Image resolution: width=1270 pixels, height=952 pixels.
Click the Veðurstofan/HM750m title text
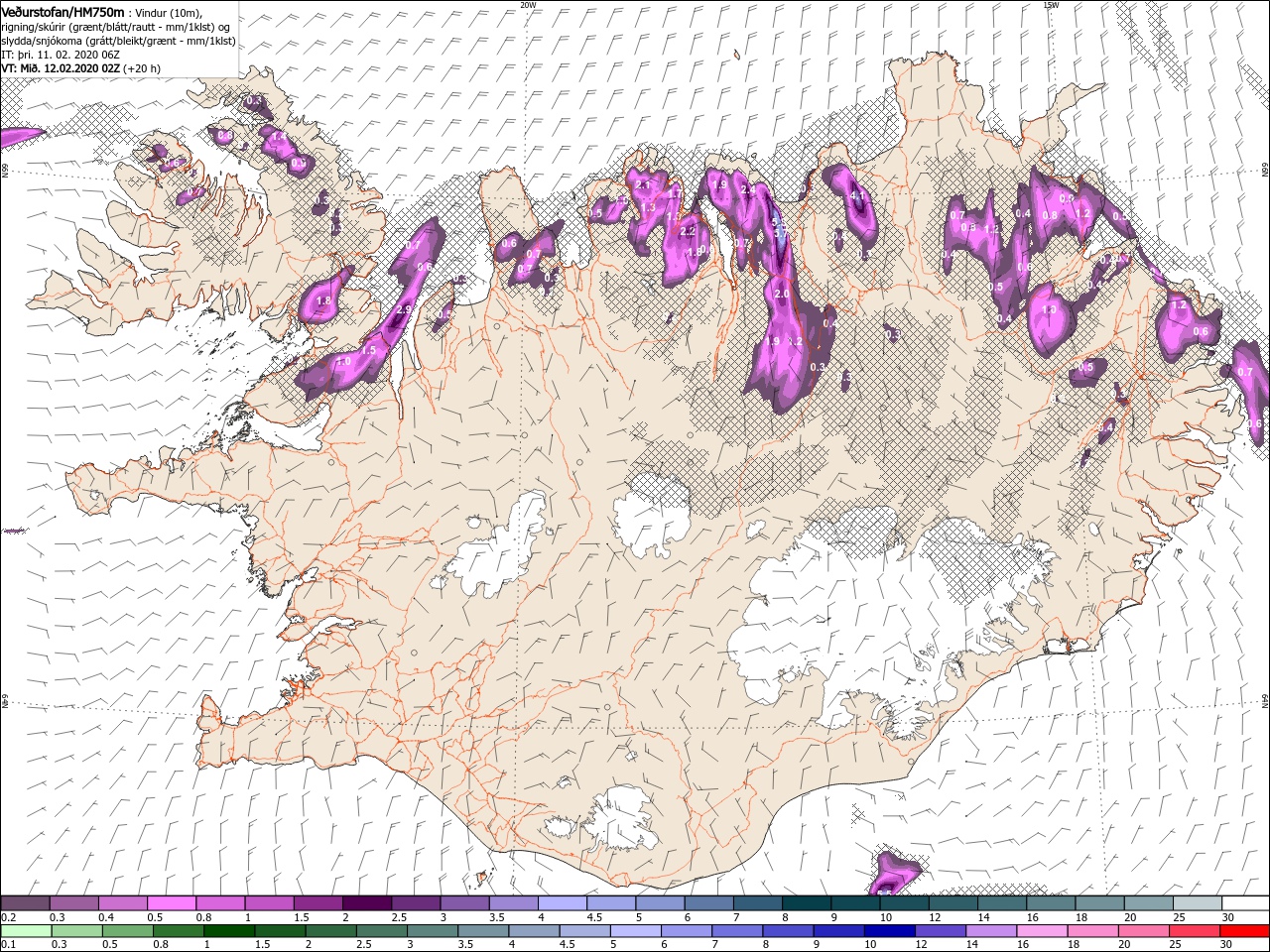(63, 12)
